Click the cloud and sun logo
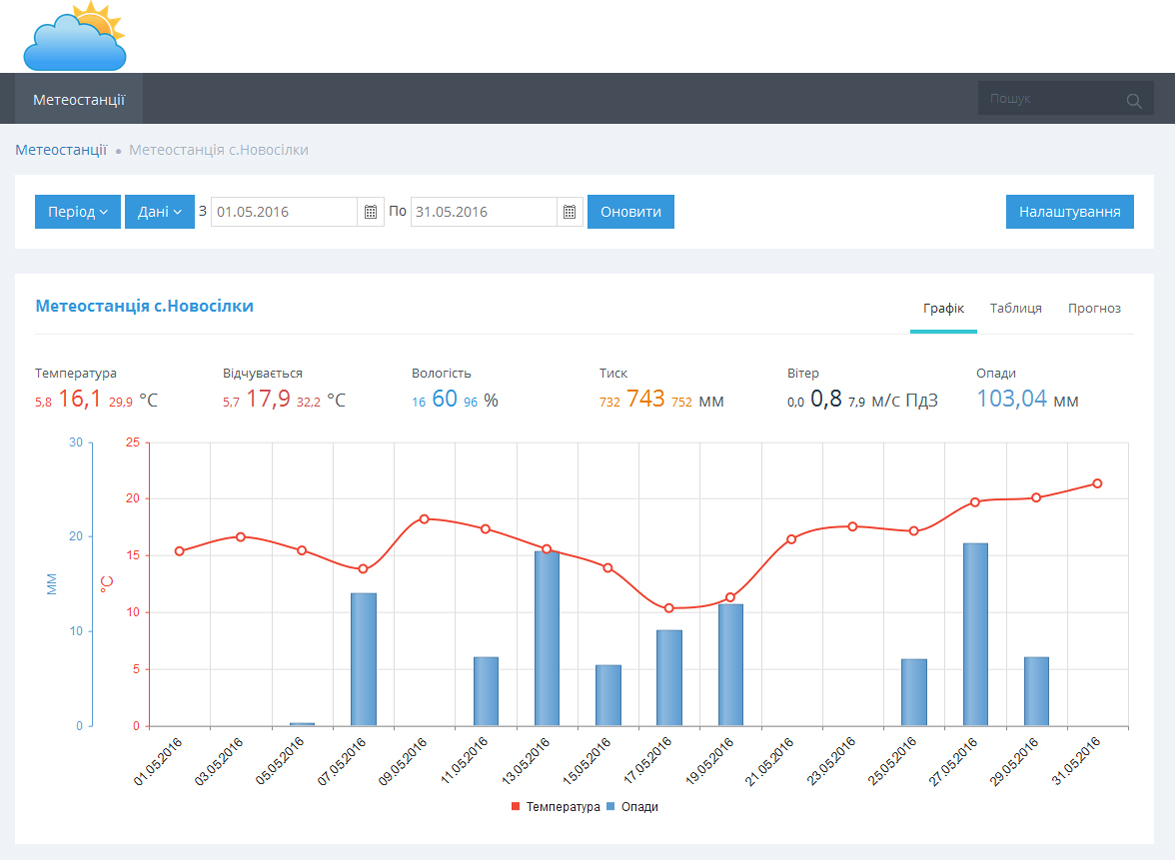This screenshot has height=860, width=1175. coord(75,36)
